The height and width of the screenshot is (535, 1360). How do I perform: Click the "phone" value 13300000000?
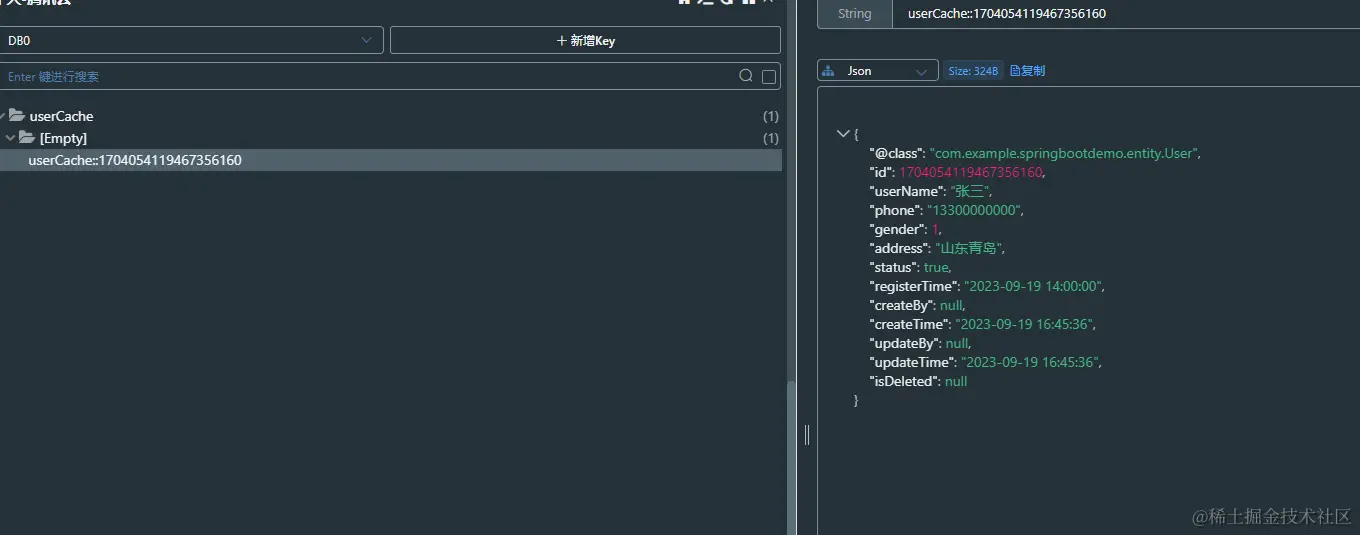pyautogui.click(x=974, y=210)
